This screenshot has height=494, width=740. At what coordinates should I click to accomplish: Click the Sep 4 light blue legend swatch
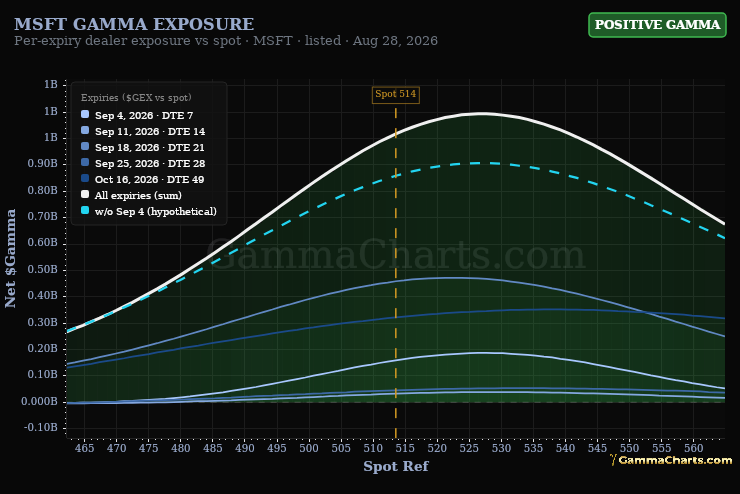85,114
